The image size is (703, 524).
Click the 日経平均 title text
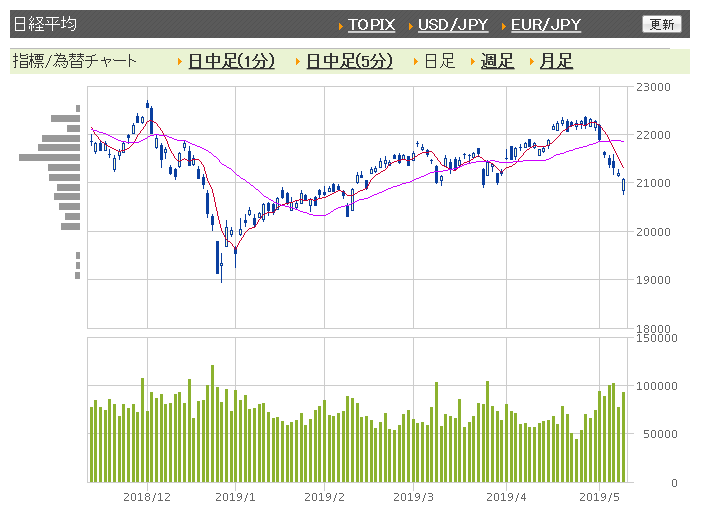45,24
